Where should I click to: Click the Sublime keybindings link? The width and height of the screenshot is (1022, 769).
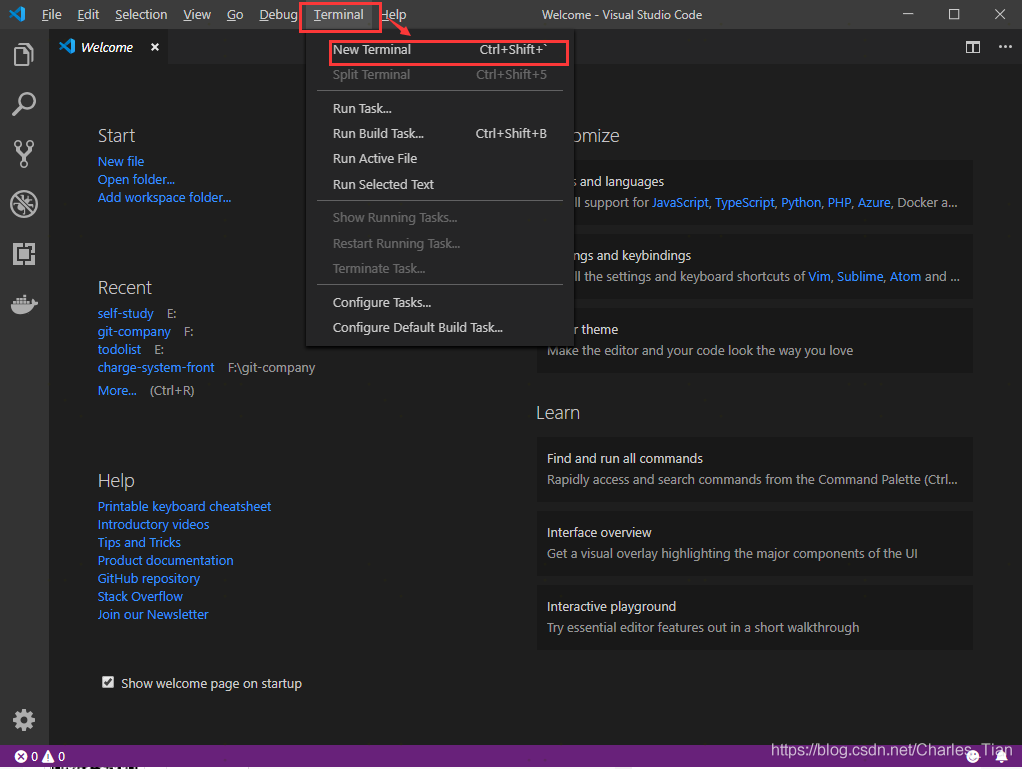coord(860,276)
